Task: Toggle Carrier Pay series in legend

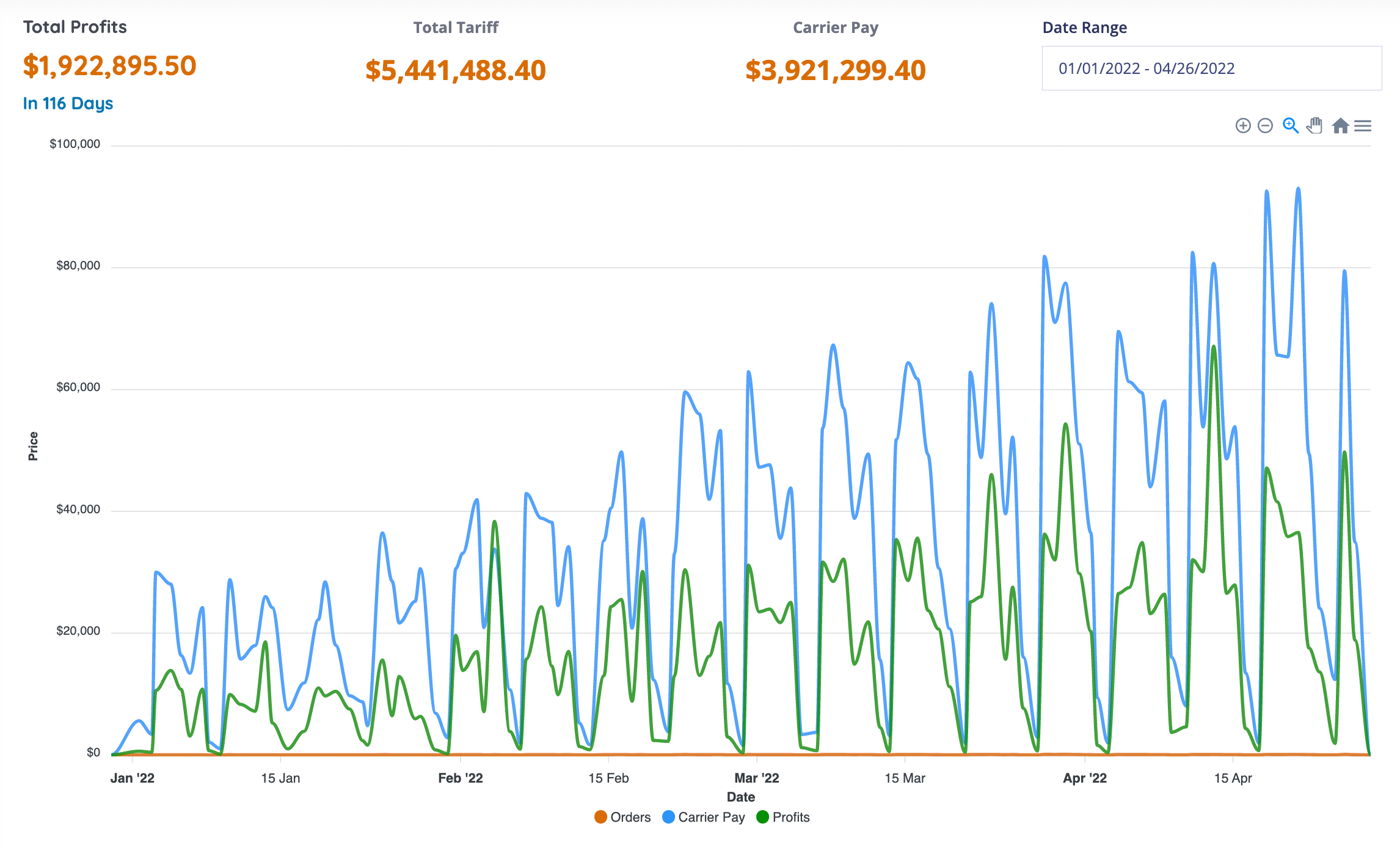Action: pyautogui.click(x=711, y=817)
